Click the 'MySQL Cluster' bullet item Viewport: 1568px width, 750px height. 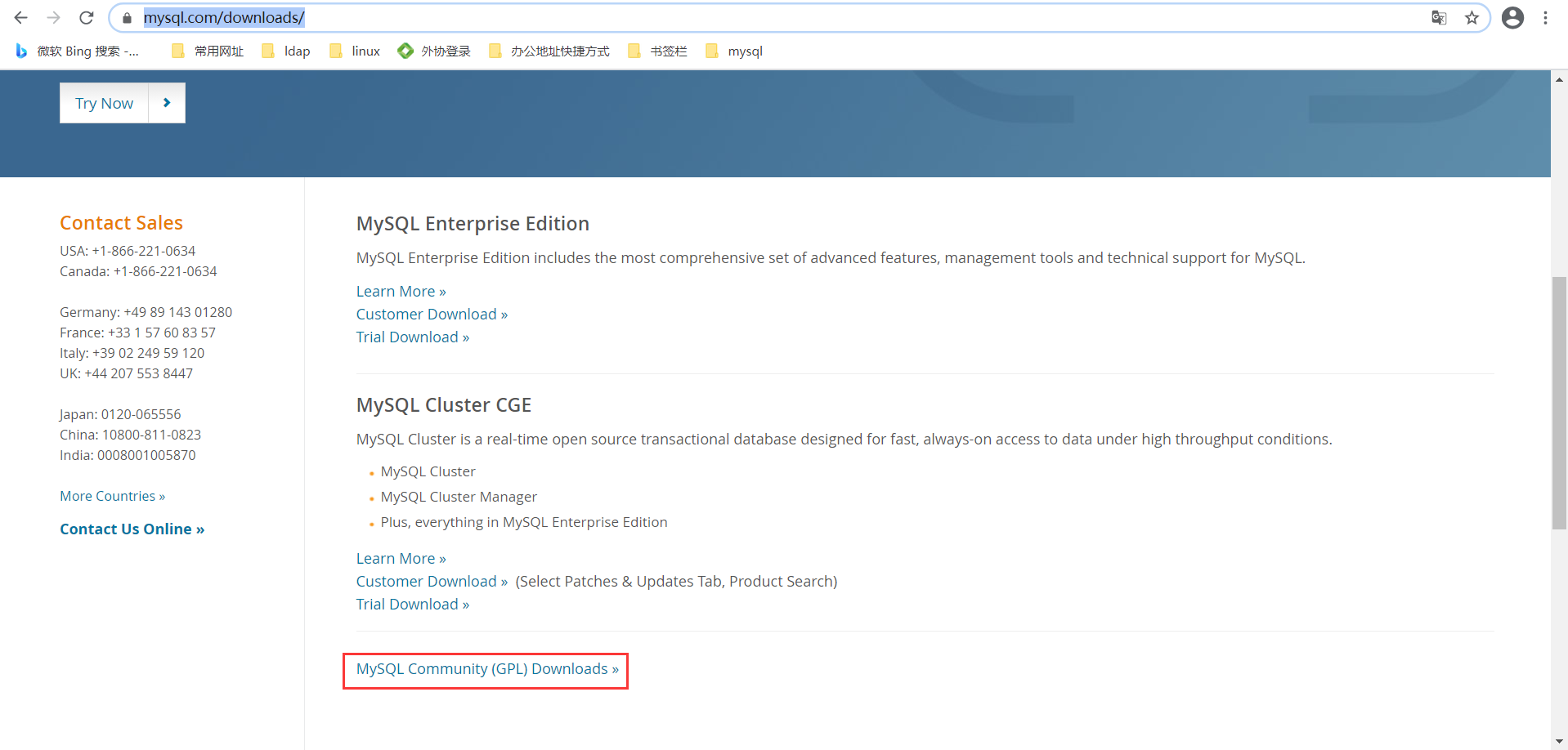[x=428, y=471]
